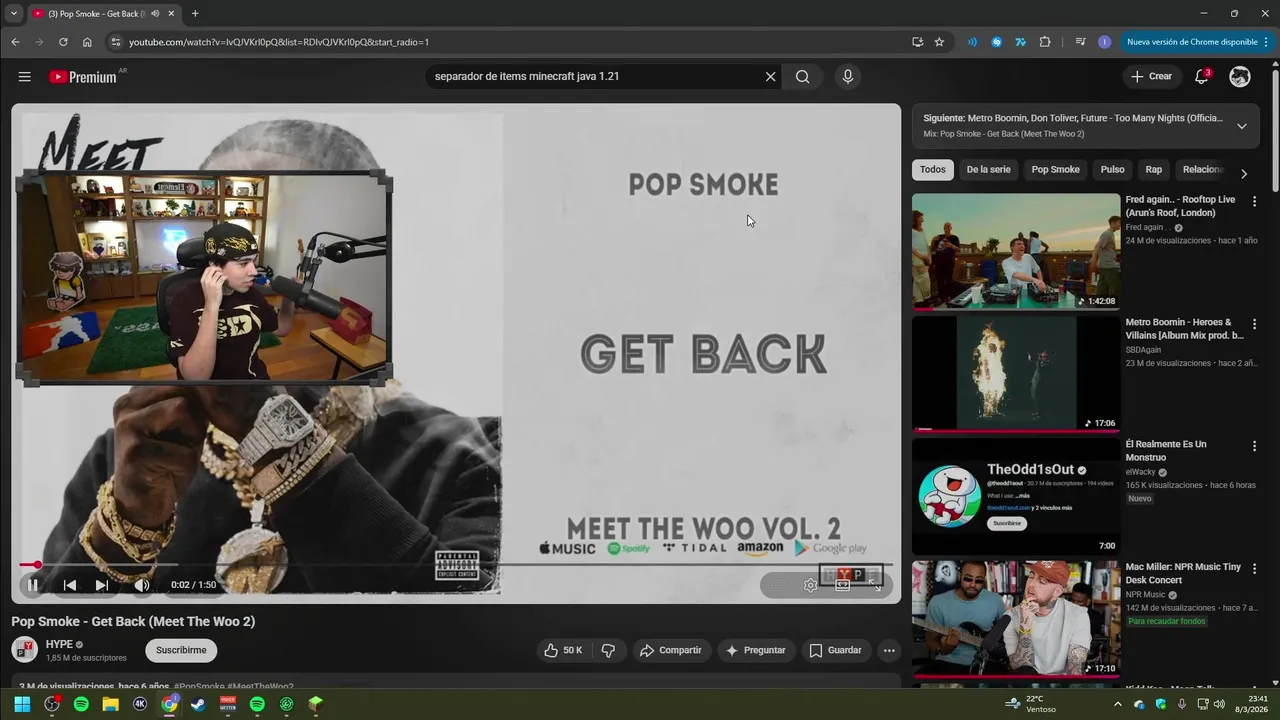Expand the Mix playlist panel chevron
Viewport: 1280px width, 720px height.
1241,126
